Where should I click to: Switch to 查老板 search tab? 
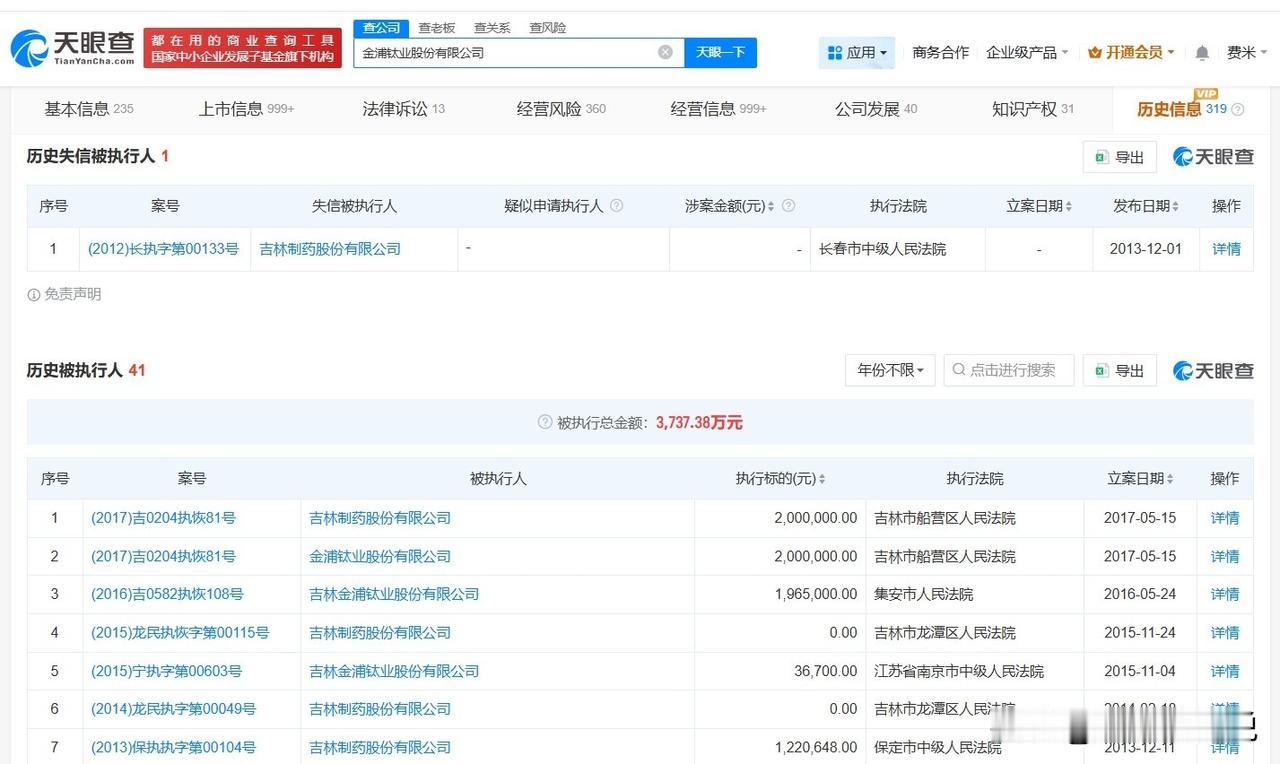point(437,28)
